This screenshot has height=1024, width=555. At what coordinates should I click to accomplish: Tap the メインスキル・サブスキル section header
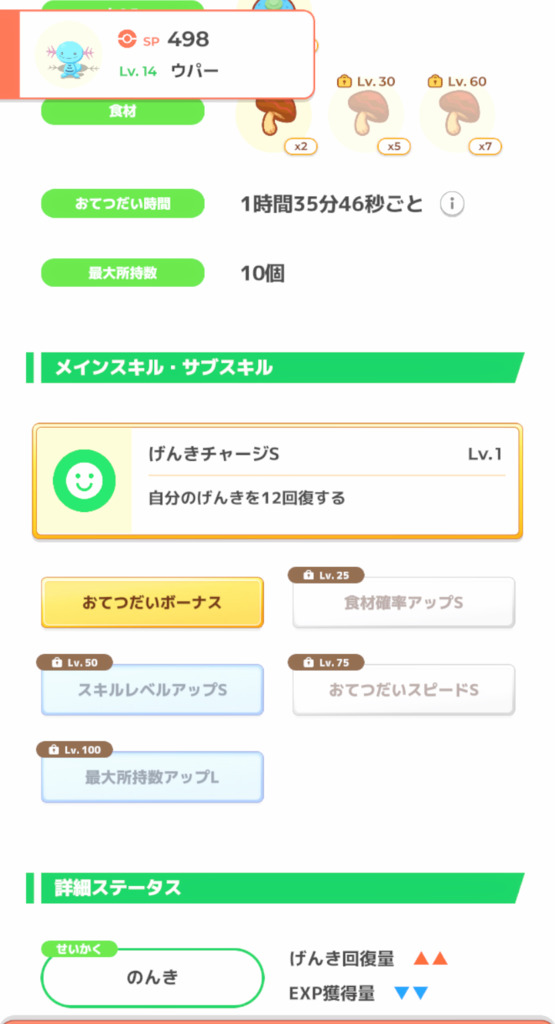click(275, 368)
